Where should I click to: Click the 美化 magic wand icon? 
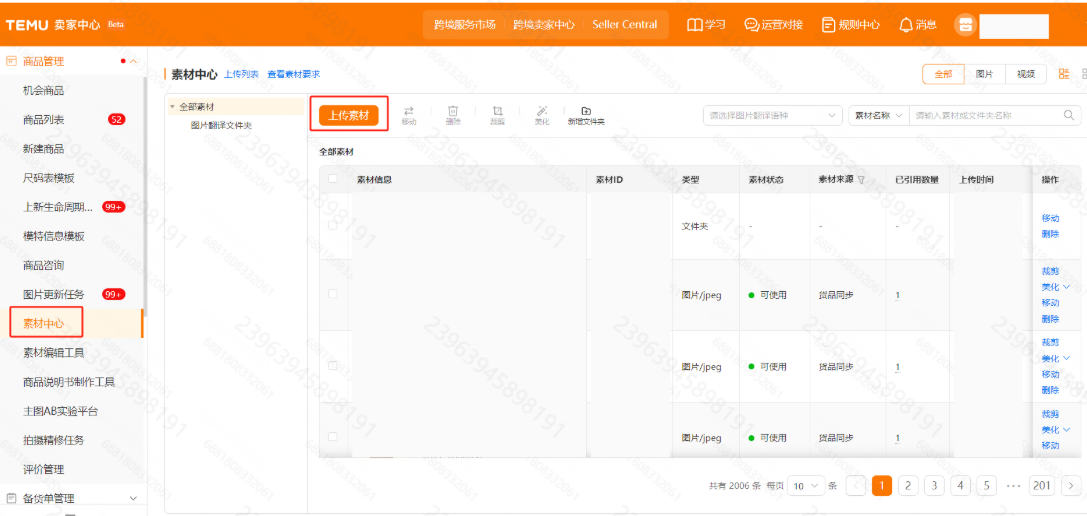coord(542,110)
